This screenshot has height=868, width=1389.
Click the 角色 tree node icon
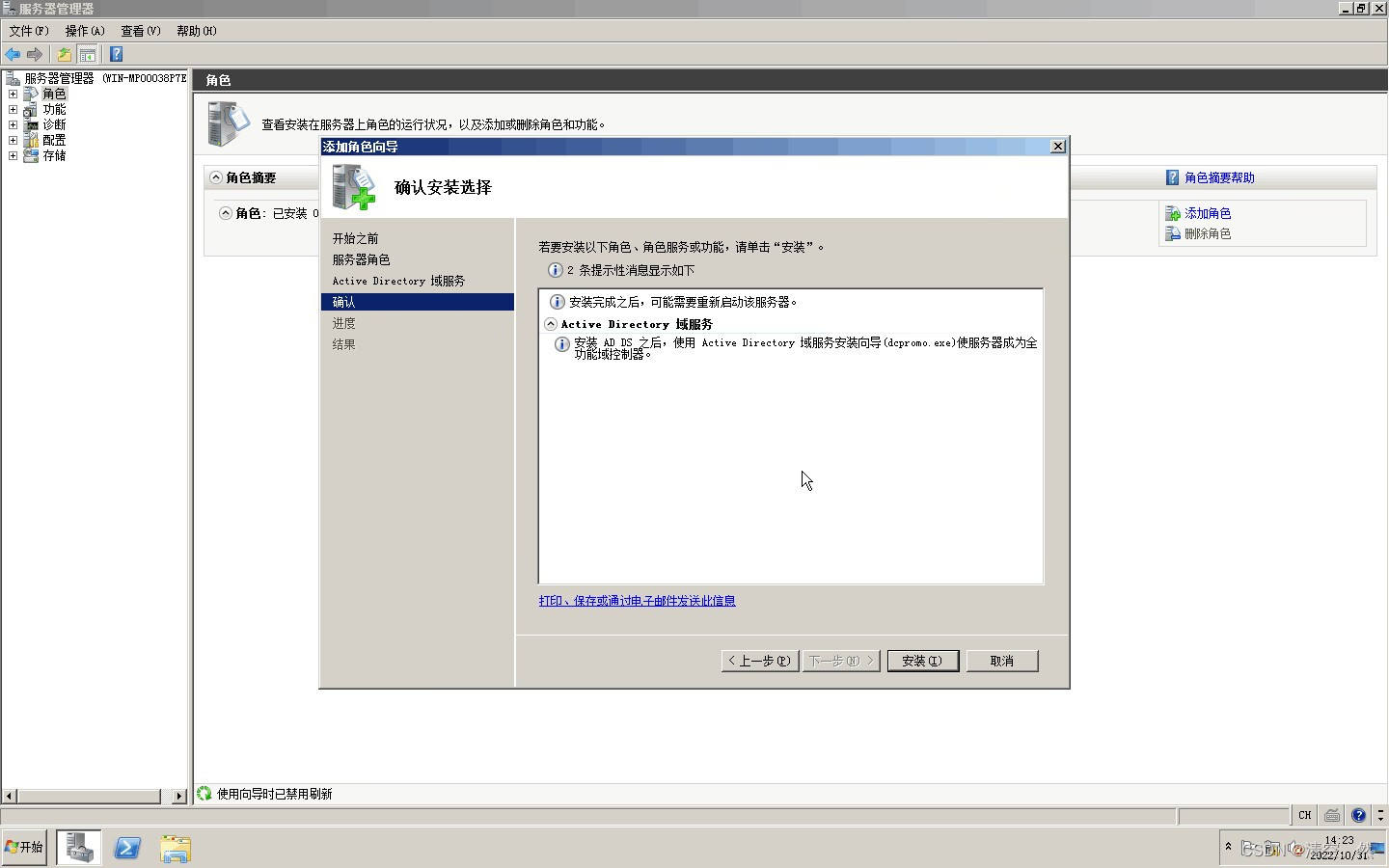pos(31,95)
